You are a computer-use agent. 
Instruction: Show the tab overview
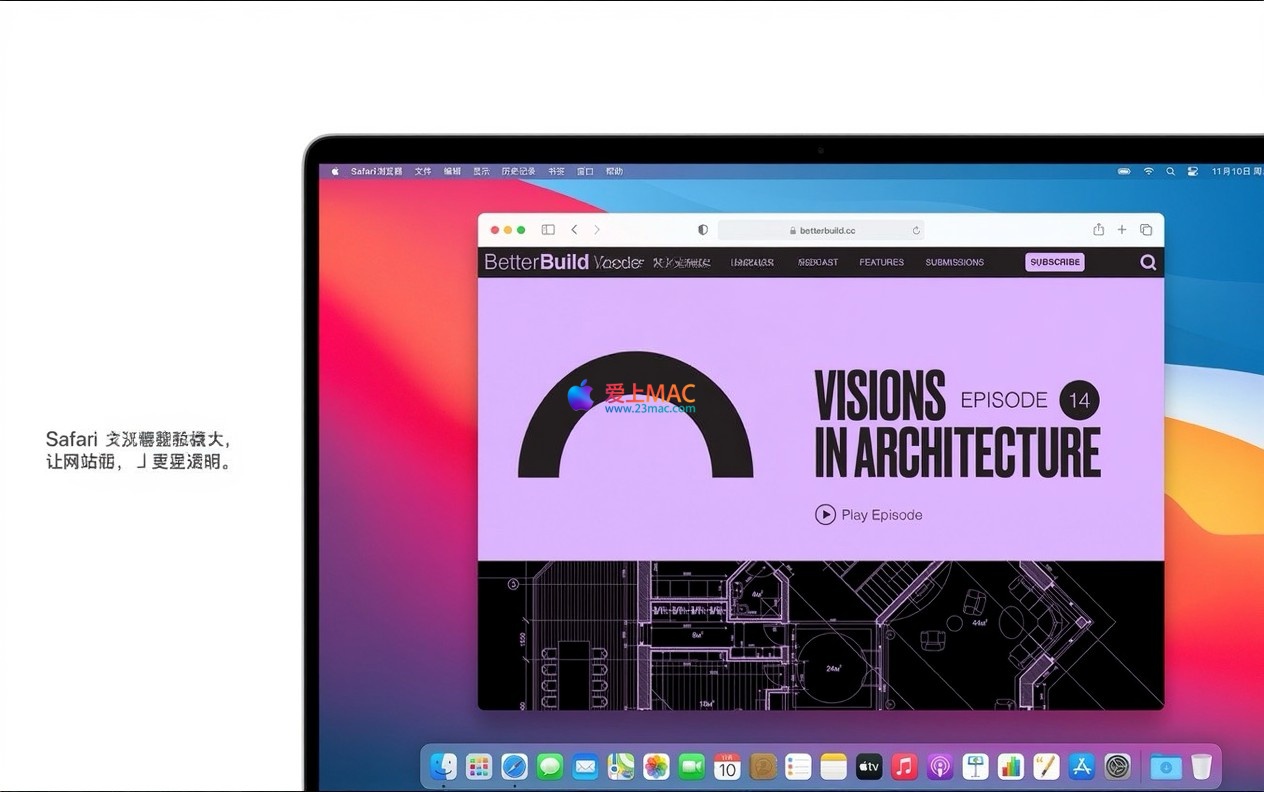point(1146,230)
